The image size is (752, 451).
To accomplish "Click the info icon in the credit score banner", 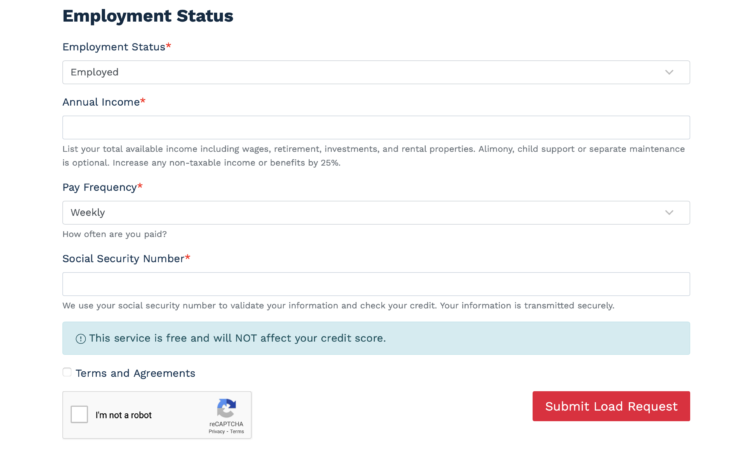I will coord(81,339).
